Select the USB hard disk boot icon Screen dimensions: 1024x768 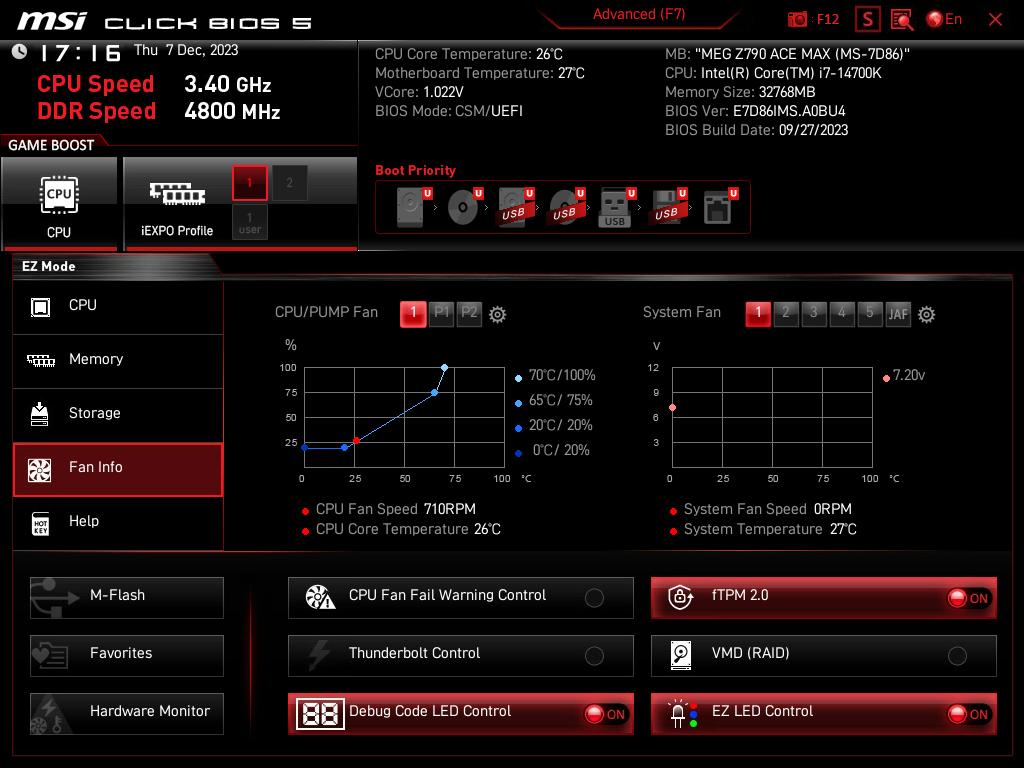515,207
